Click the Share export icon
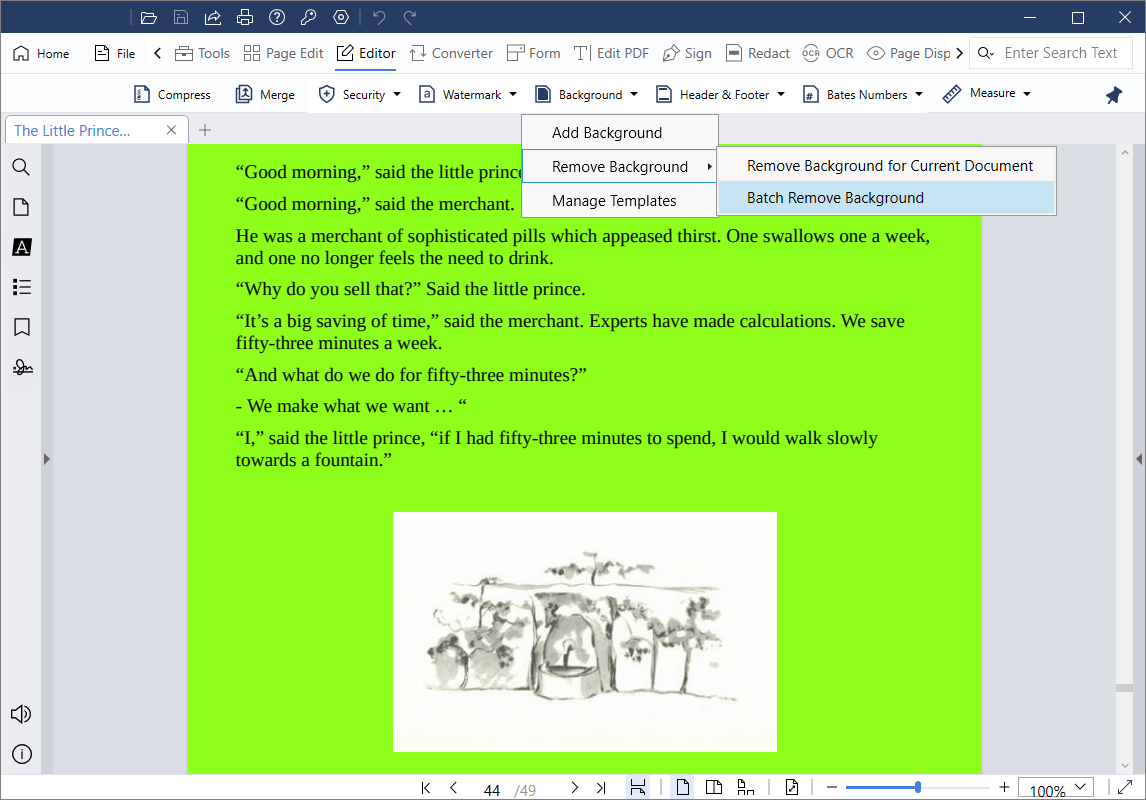Image resolution: width=1146 pixels, height=800 pixels. [x=213, y=18]
